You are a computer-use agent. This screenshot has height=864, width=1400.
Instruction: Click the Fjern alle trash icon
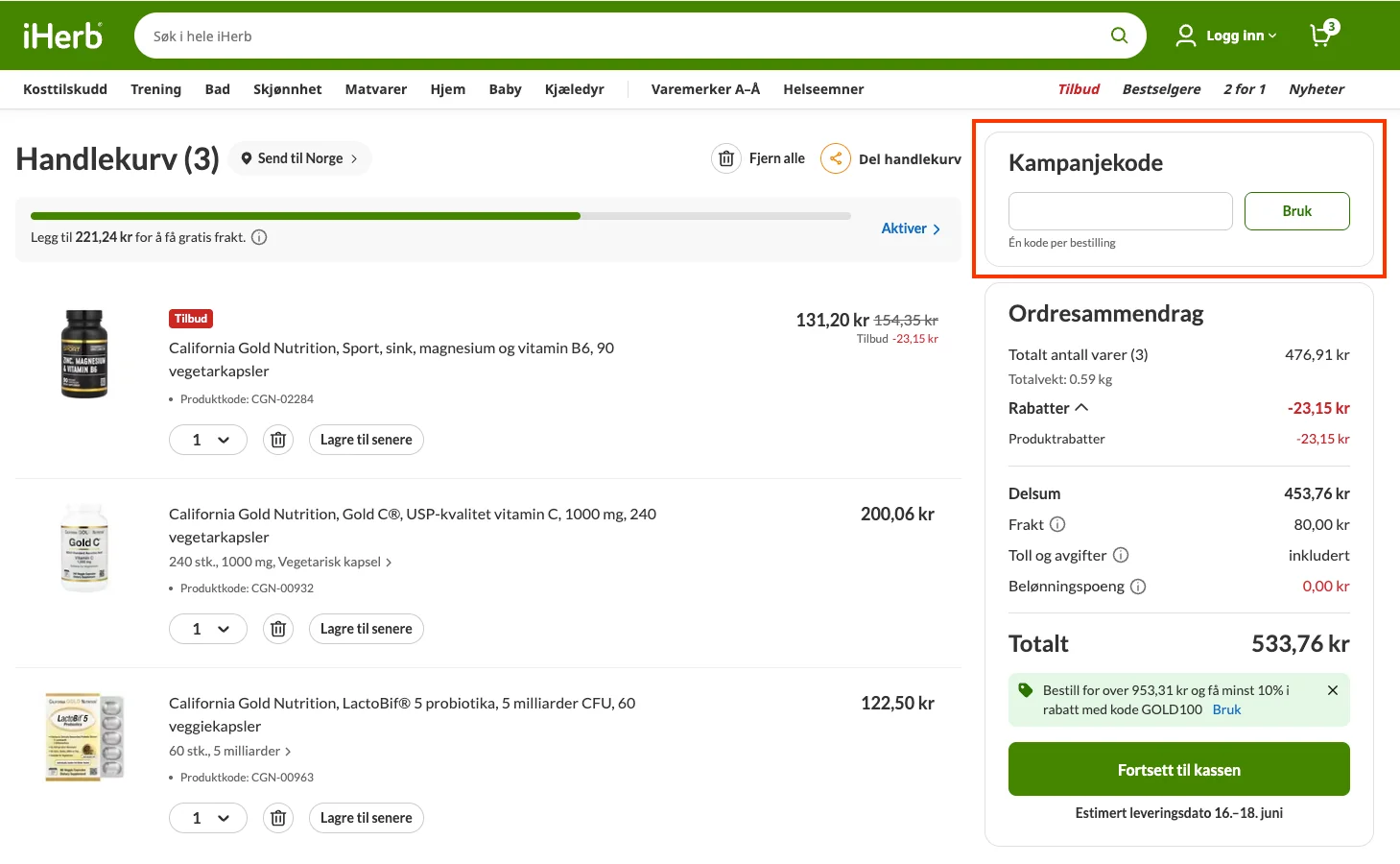[x=726, y=158]
